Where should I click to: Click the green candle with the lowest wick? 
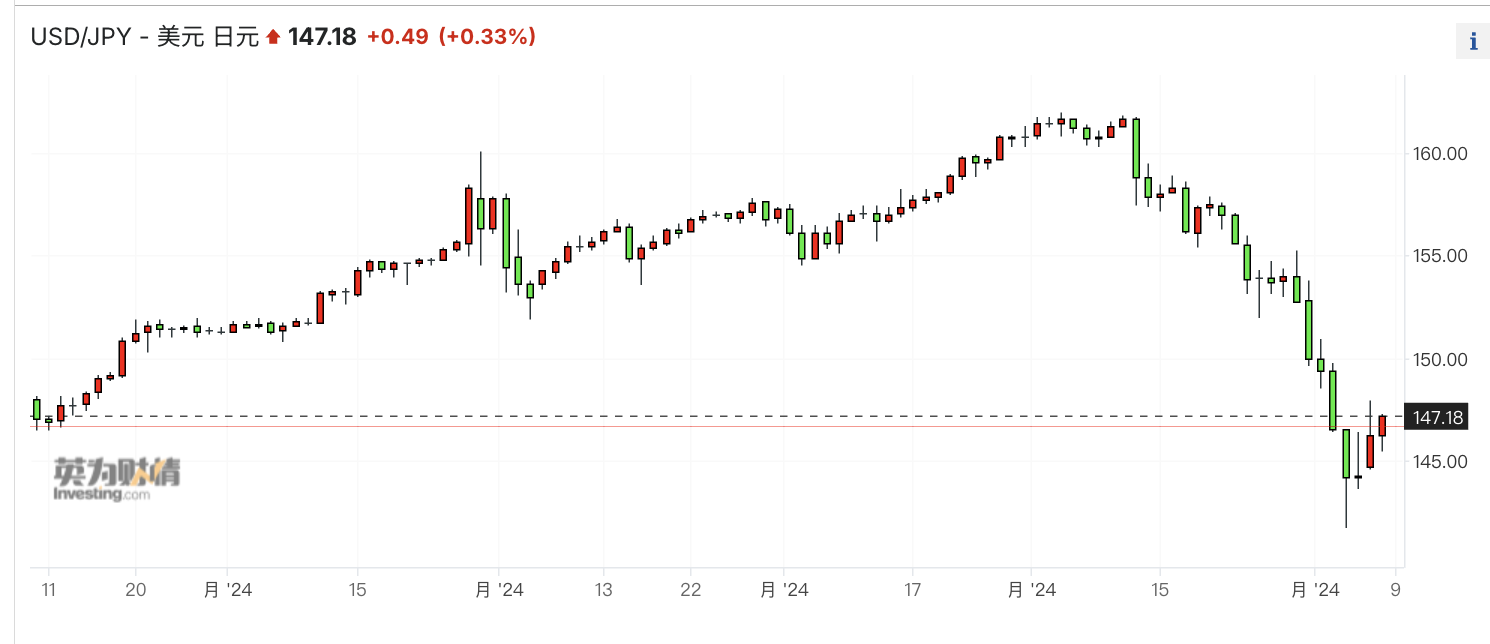click(x=1346, y=453)
